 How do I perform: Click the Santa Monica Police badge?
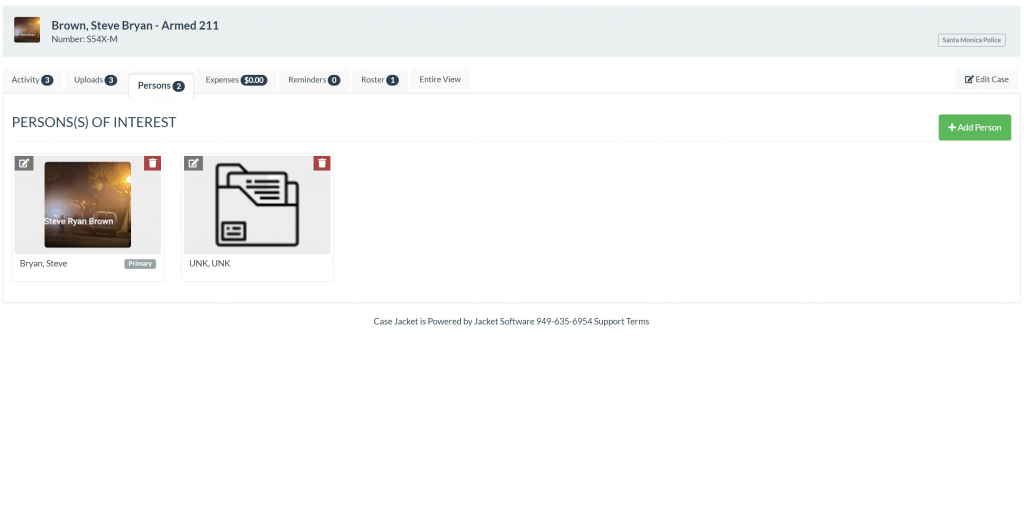[x=971, y=40]
